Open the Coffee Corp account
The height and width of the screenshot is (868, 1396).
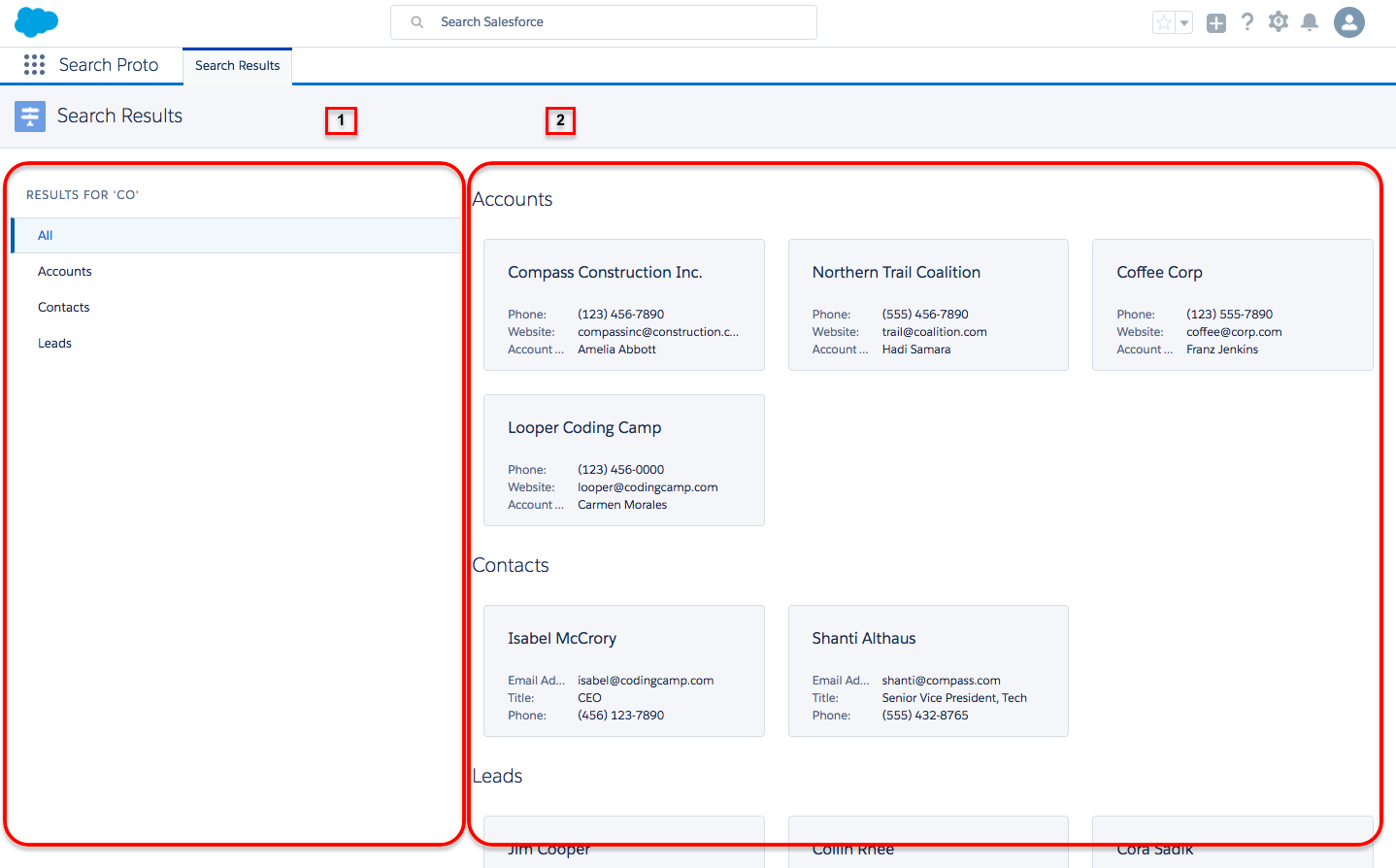pos(1233,305)
